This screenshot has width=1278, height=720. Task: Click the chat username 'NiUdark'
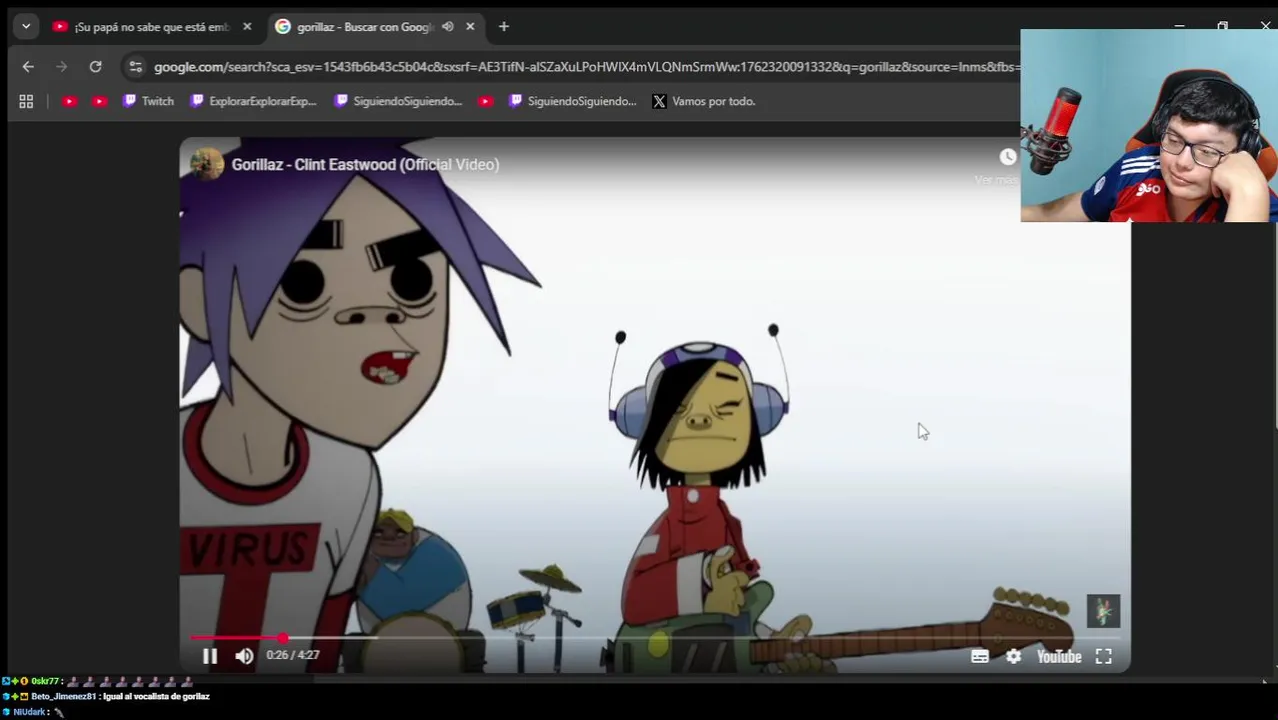coord(29,712)
